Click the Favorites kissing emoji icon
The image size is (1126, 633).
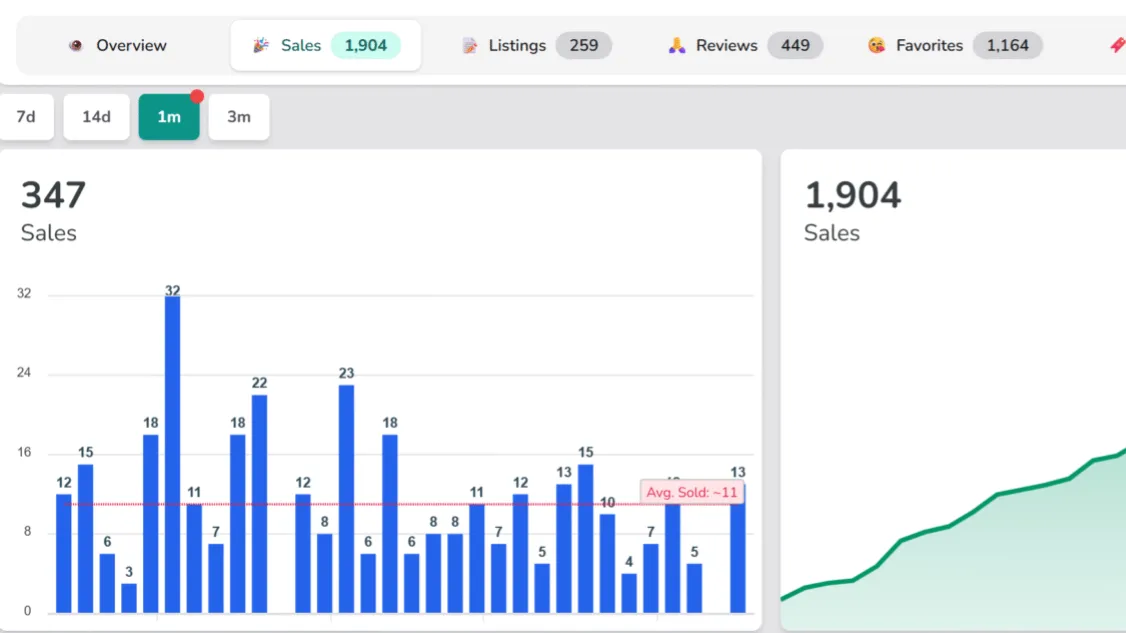pyautogui.click(x=876, y=46)
